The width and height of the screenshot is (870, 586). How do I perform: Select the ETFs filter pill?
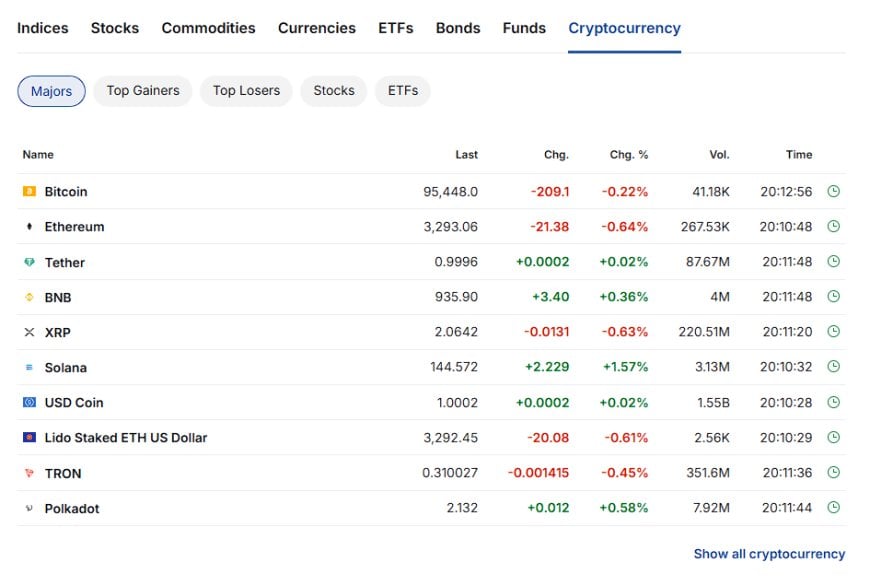pyautogui.click(x=403, y=91)
